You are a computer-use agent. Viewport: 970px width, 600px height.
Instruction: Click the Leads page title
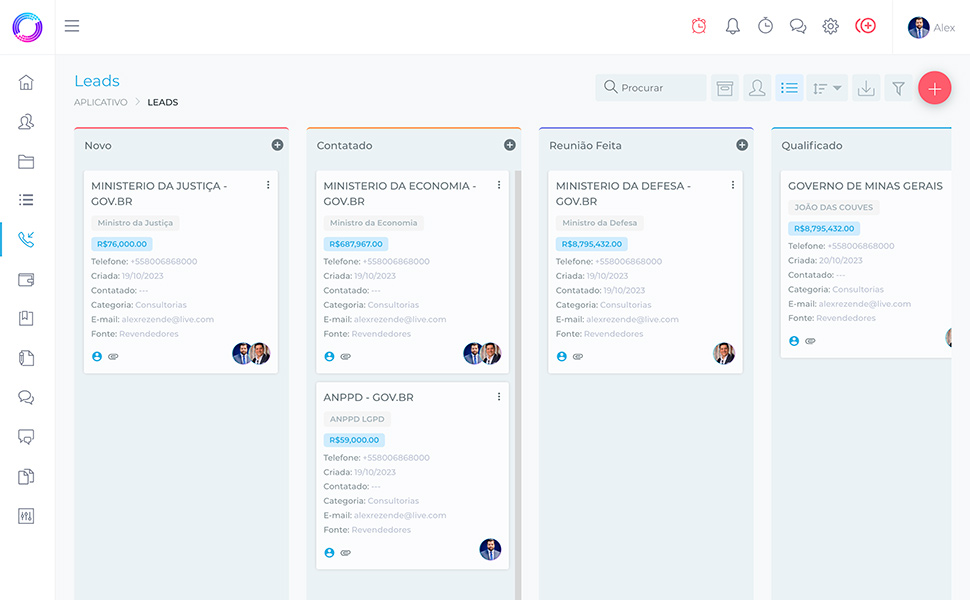[x=97, y=81]
